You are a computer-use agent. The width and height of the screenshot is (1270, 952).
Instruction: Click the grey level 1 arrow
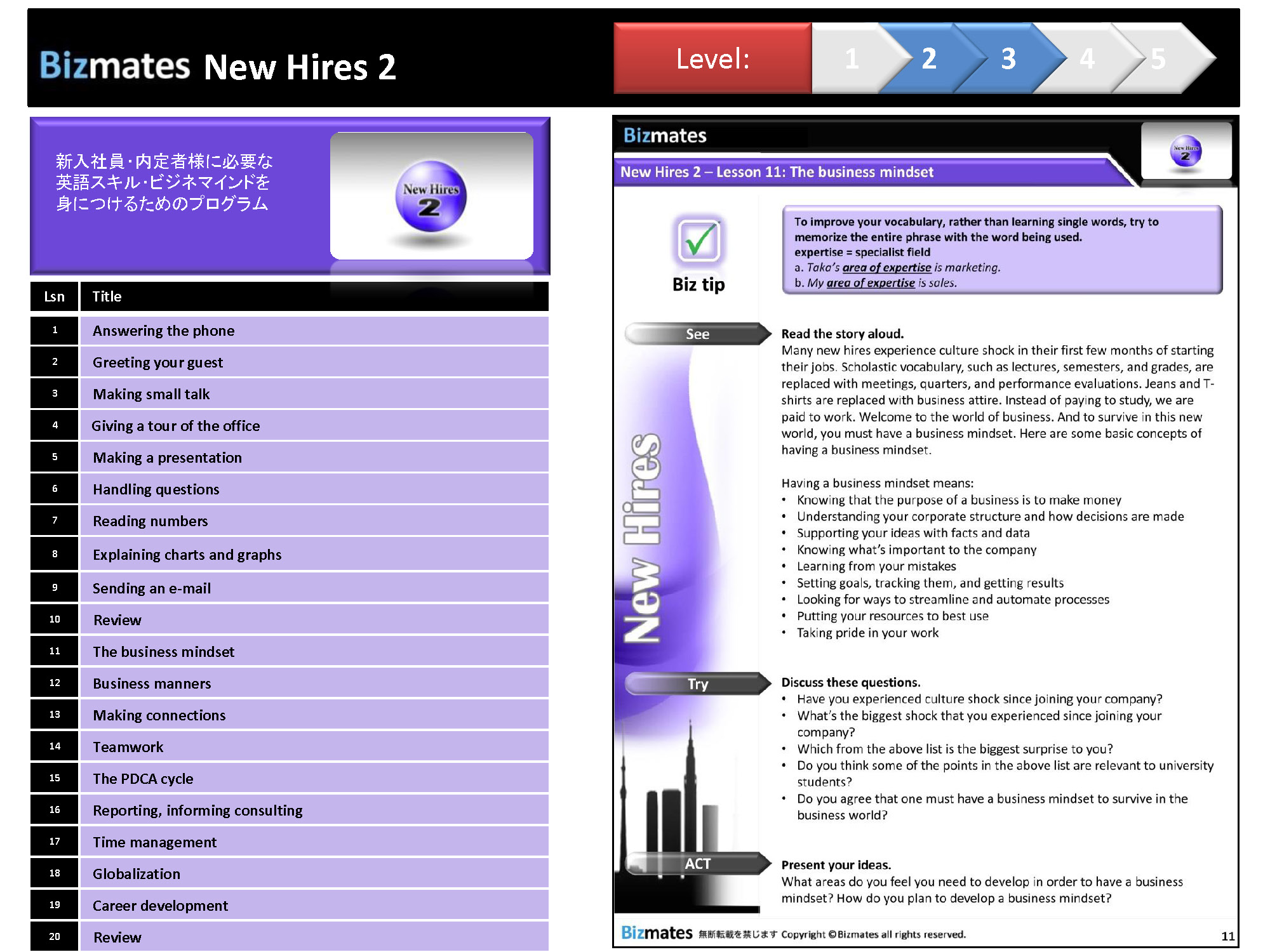tap(851, 58)
